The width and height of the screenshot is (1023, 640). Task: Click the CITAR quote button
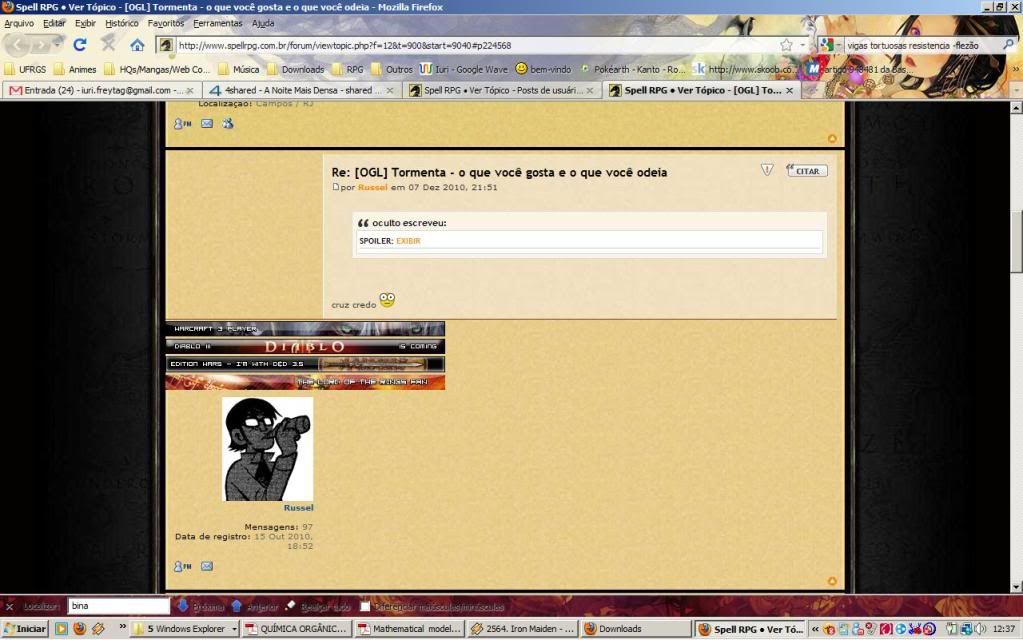pos(806,171)
